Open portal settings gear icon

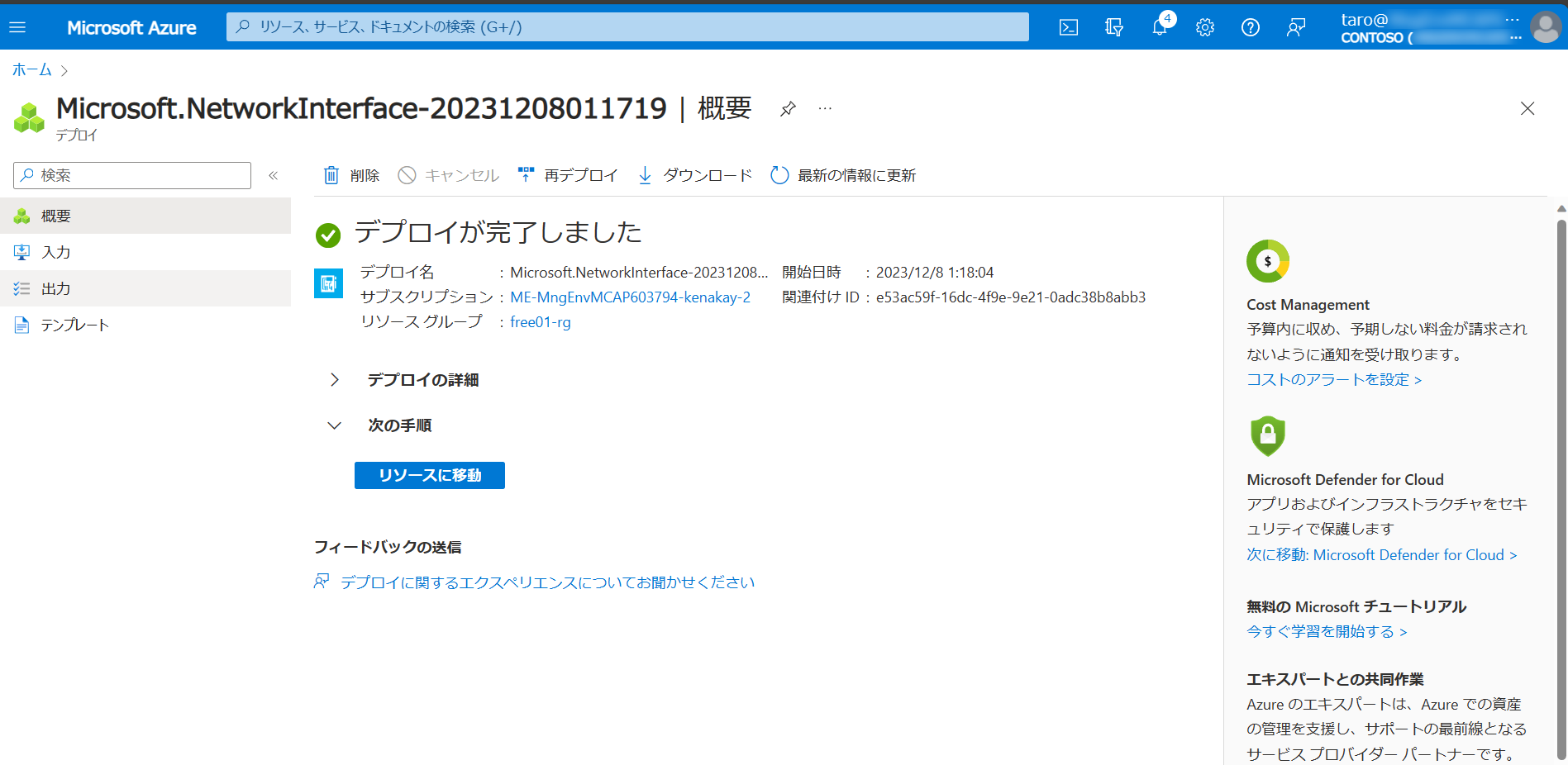coord(1205,27)
